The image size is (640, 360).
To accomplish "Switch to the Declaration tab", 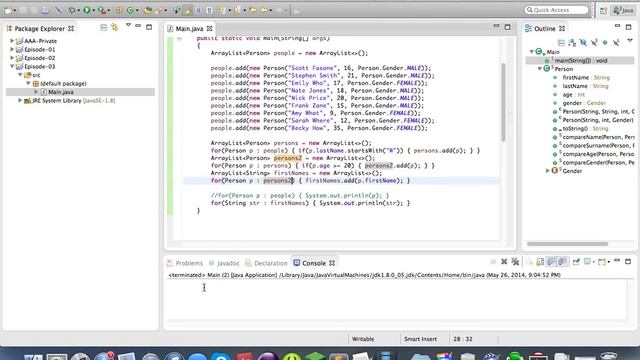I will click(266, 263).
